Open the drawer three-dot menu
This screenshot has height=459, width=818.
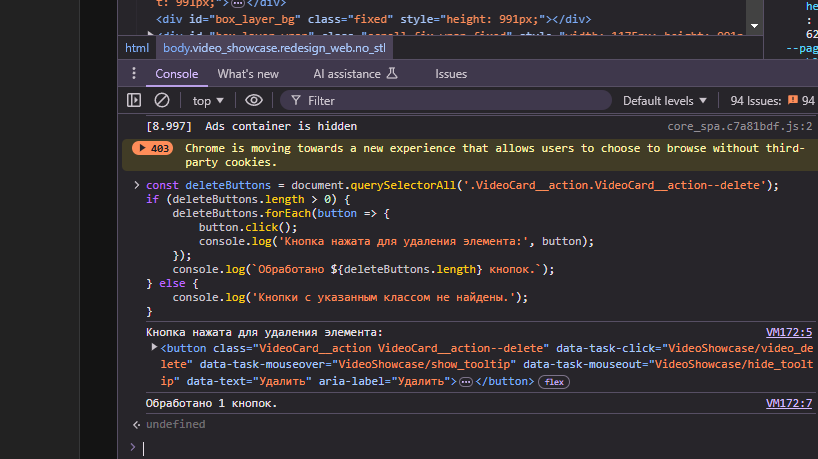(133, 74)
